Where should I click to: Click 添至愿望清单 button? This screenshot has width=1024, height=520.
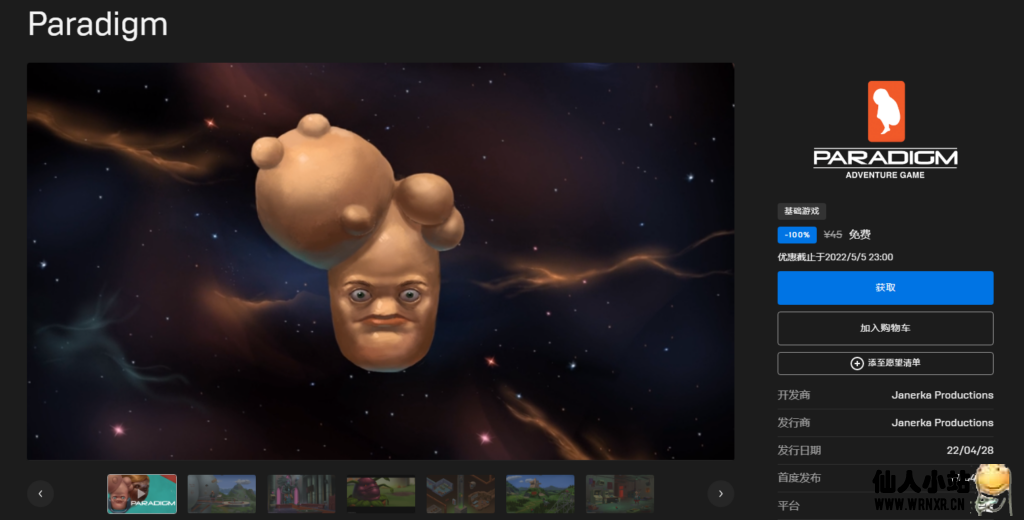click(885, 363)
